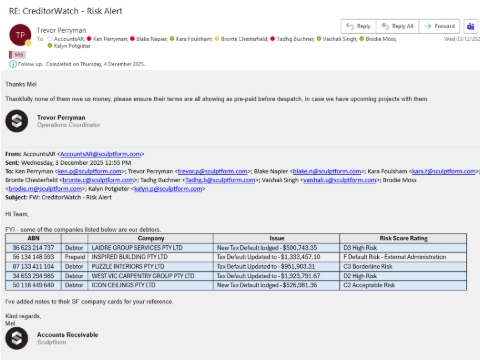
Task: Click the TP sender avatar
Action: pyautogui.click(x=20, y=35)
